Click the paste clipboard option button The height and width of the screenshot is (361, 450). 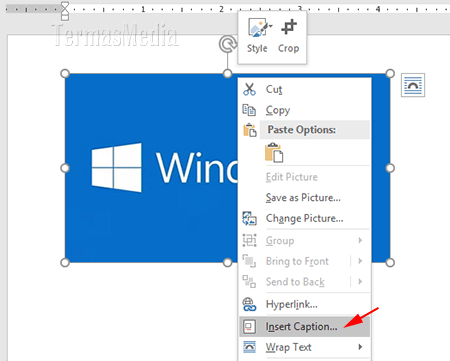click(274, 152)
